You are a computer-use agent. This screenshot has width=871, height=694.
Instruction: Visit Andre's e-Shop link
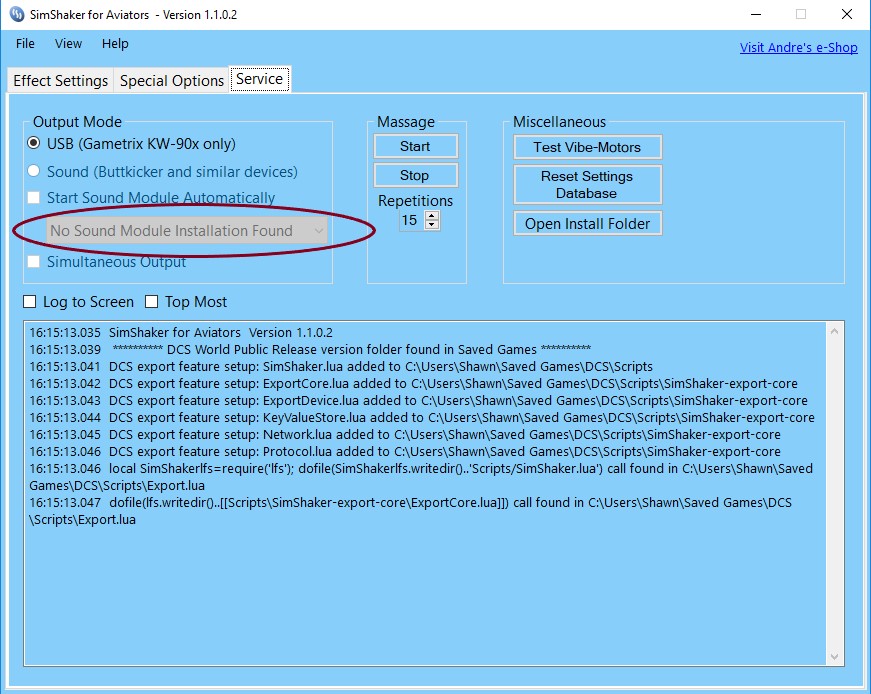tap(798, 48)
